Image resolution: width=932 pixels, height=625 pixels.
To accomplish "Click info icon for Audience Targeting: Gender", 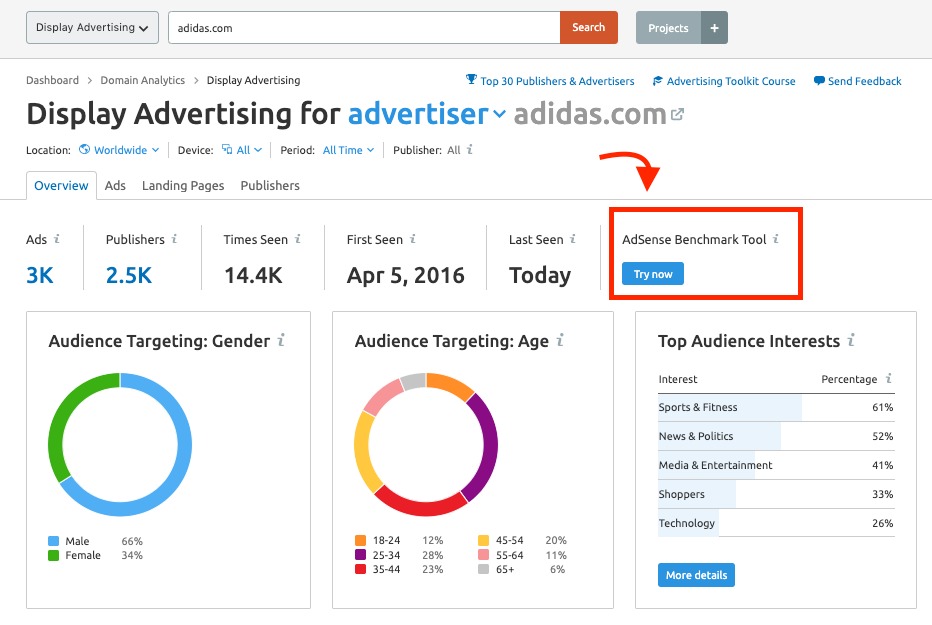I will 281,340.
